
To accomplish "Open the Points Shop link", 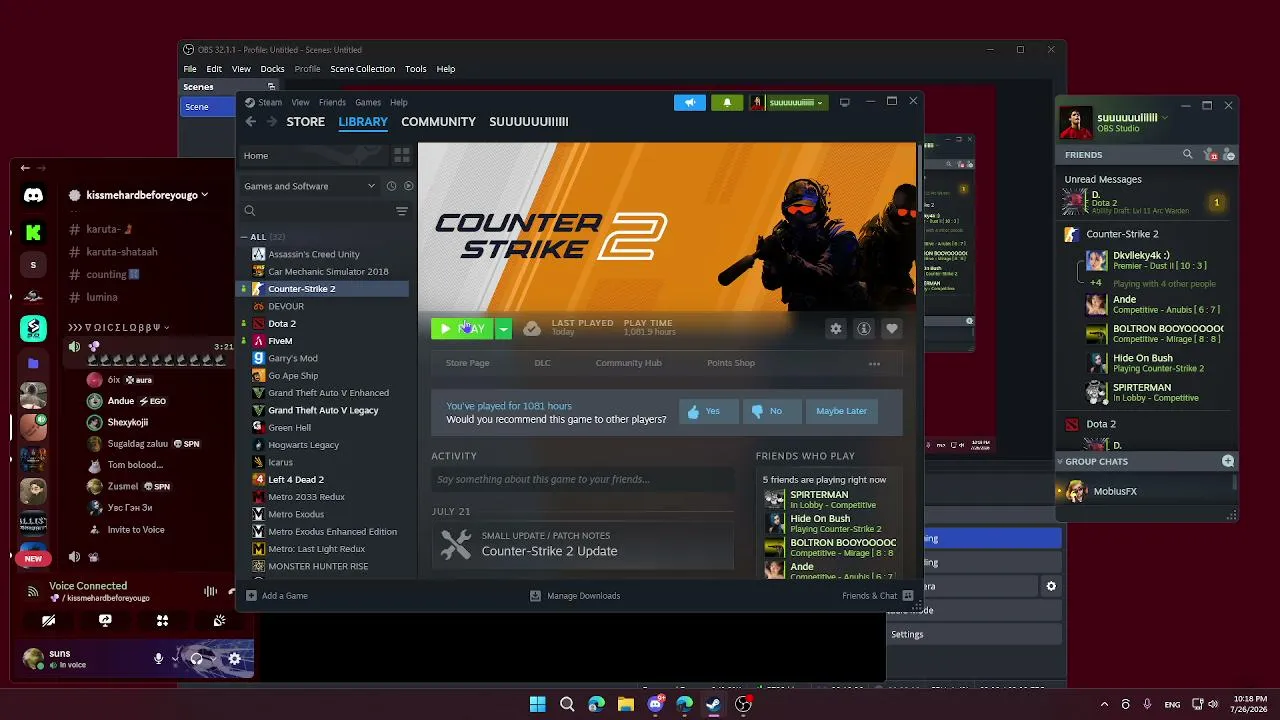I will (x=731, y=363).
